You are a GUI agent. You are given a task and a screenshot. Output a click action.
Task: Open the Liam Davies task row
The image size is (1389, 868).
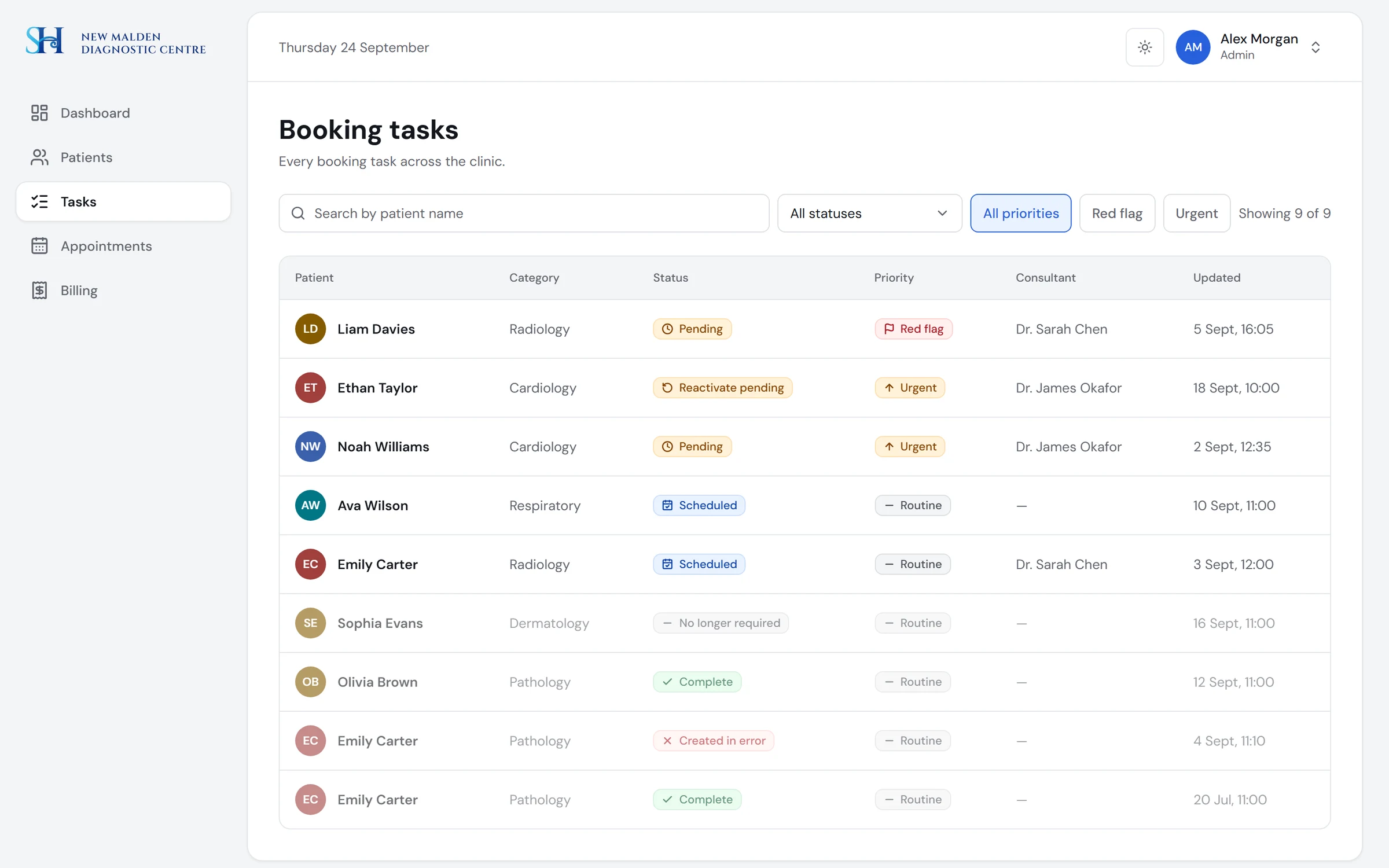(804, 329)
